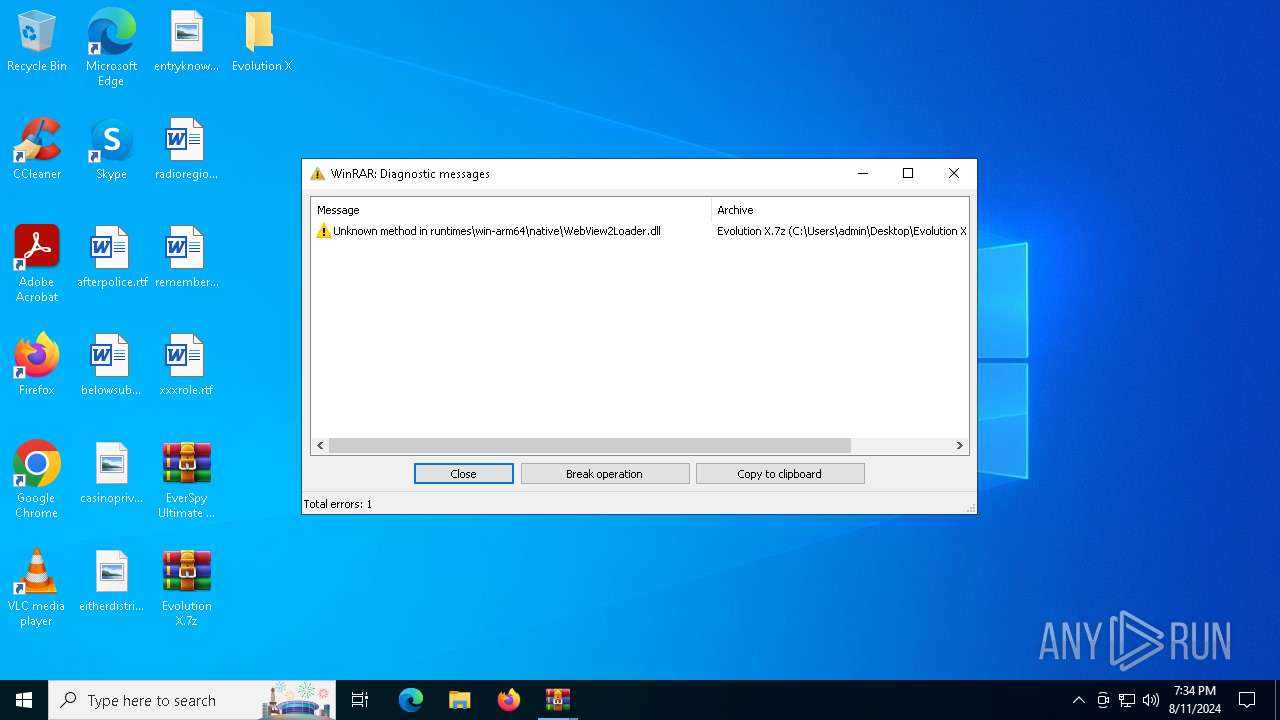Show hidden system tray icons

click(1078, 700)
